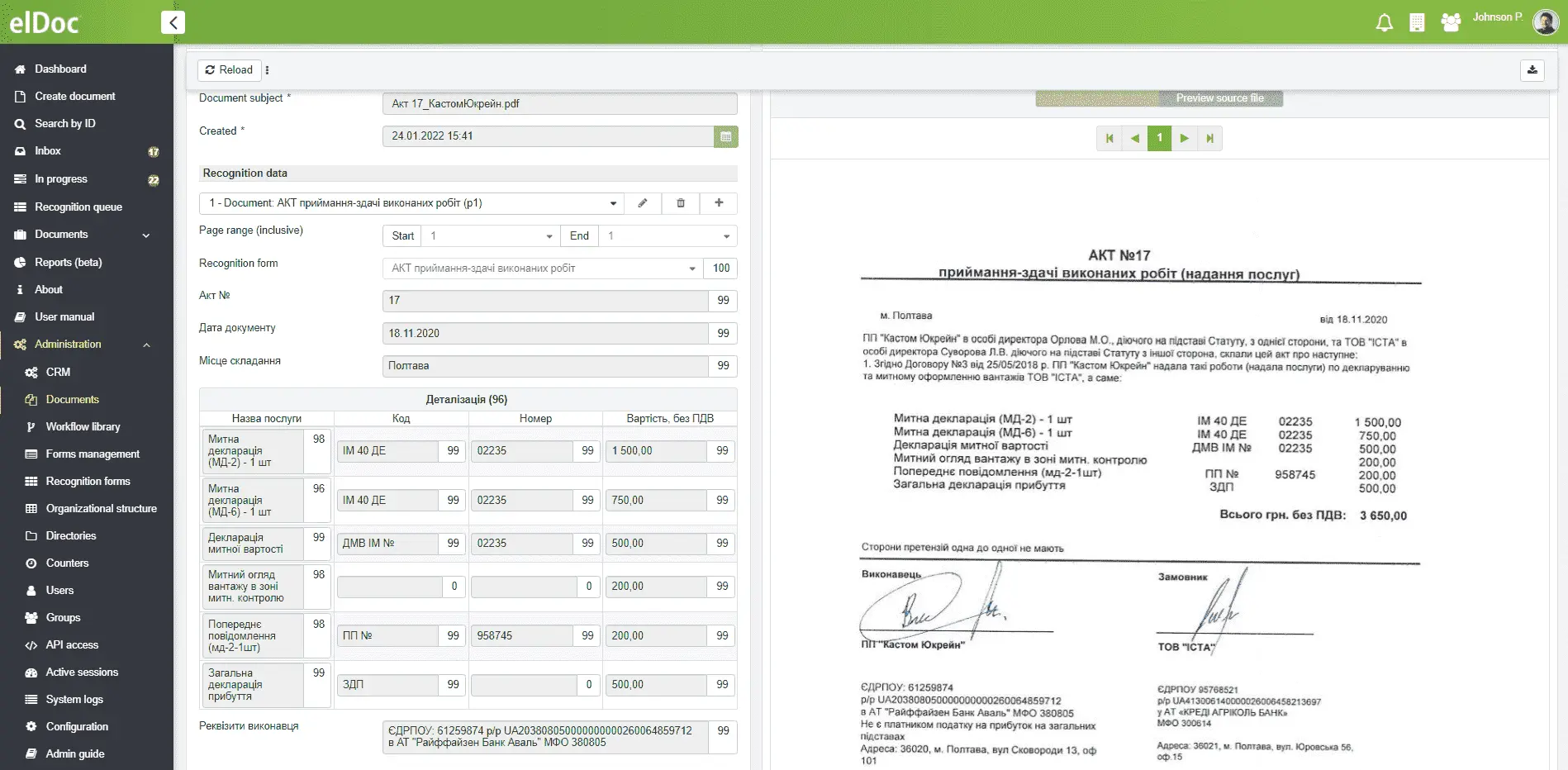Click the Reload button

229,70
